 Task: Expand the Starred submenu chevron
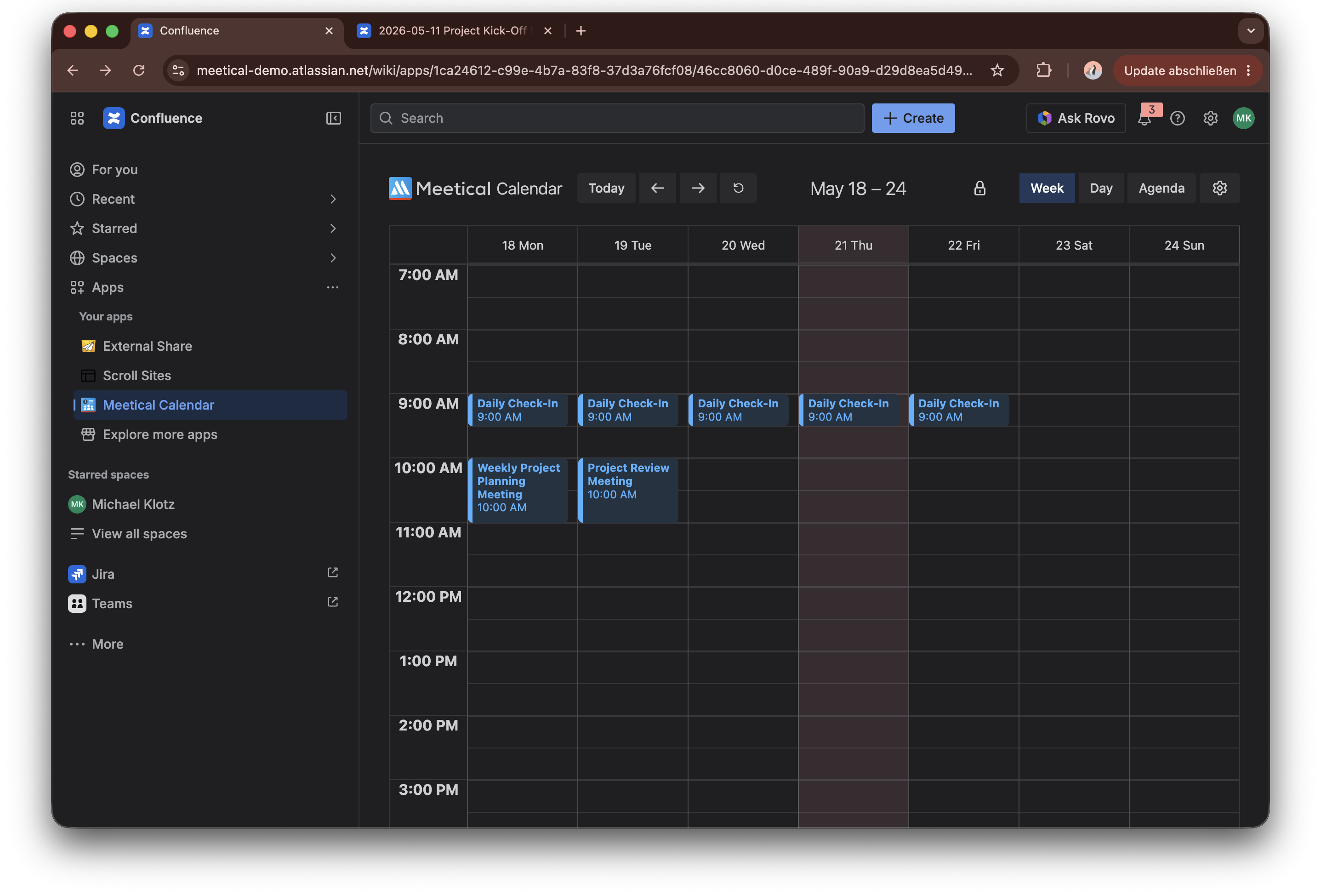(x=333, y=228)
